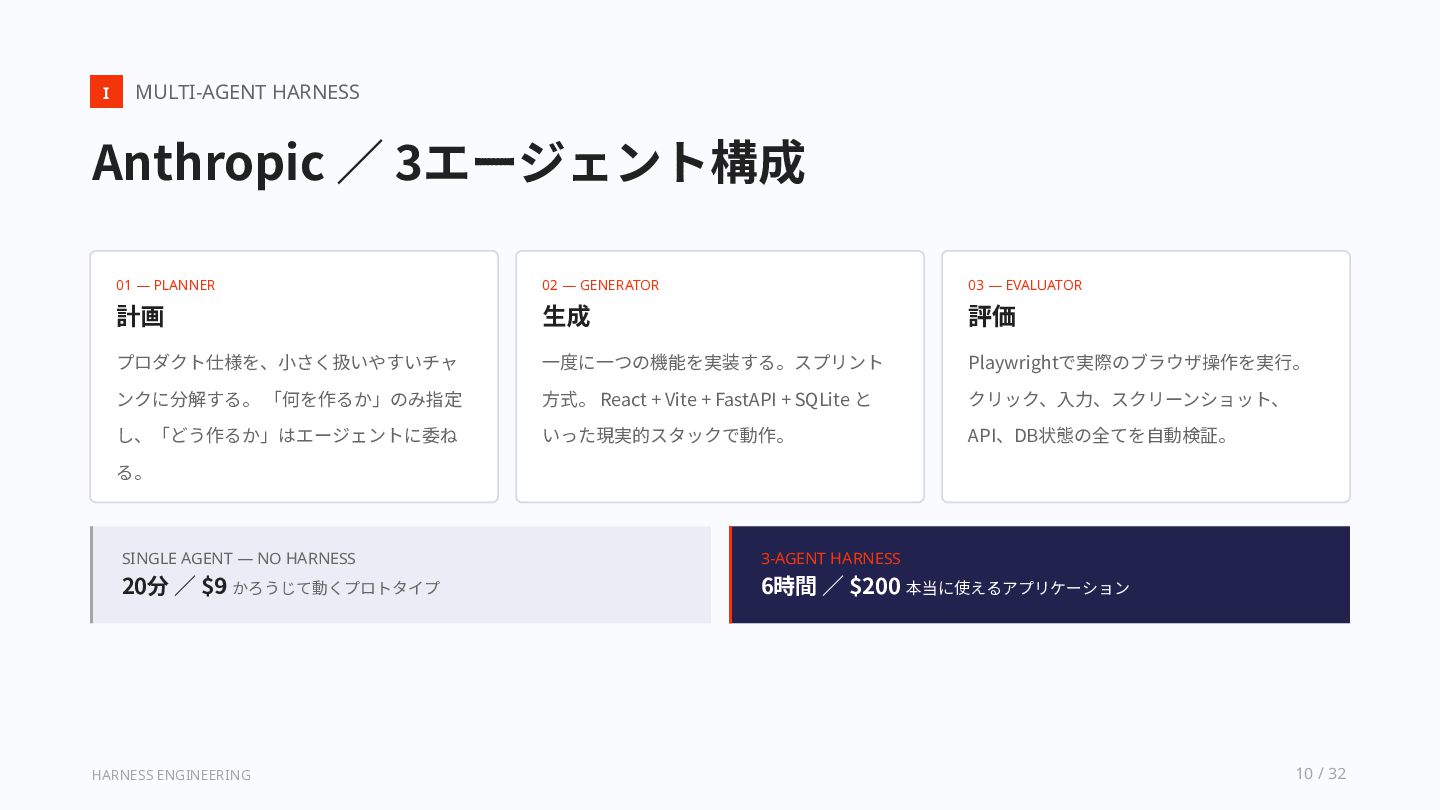This screenshot has height=810, width=1440.
Task: Select the dark 3-AGENT HARNESS panel
Action: (1039, 575)
